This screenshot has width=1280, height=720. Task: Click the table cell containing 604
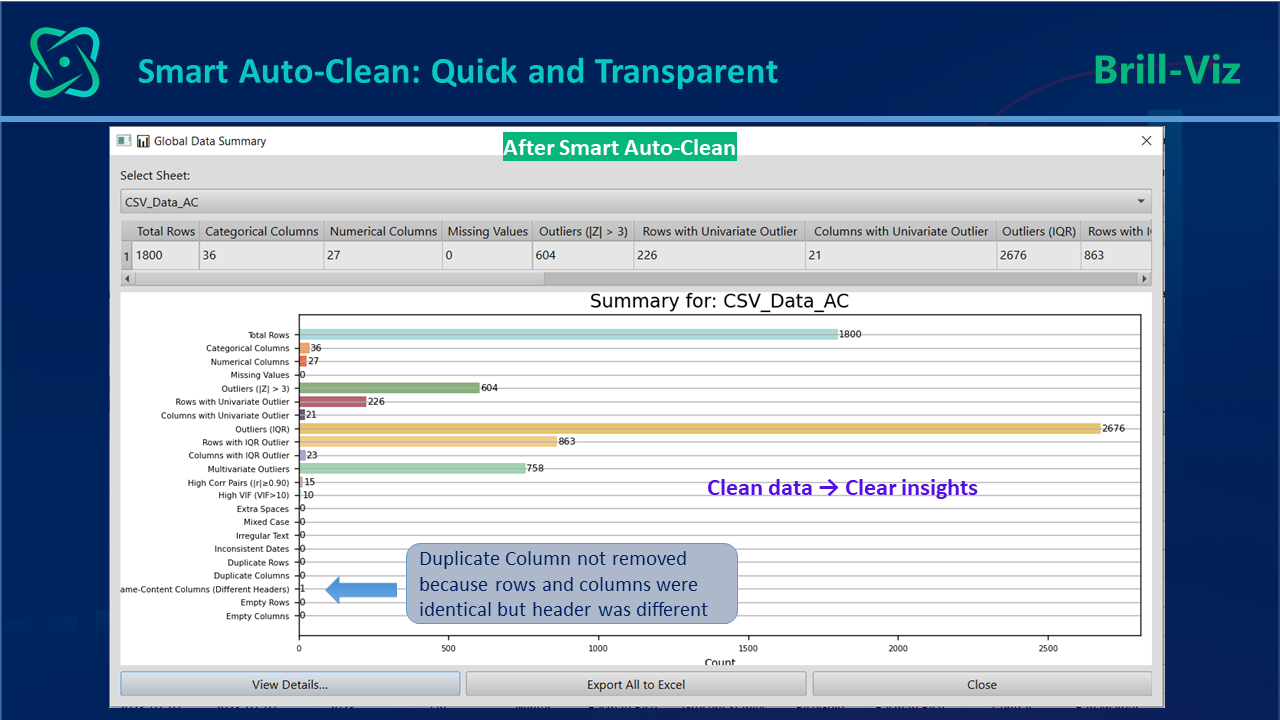(584, 255)
